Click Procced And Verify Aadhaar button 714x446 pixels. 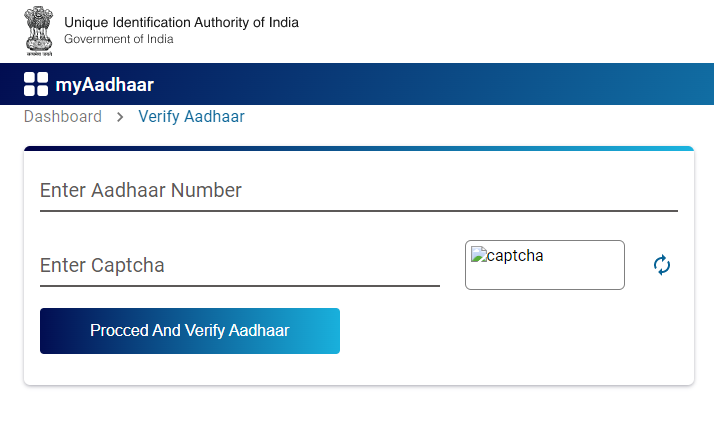tap(190, 331)
